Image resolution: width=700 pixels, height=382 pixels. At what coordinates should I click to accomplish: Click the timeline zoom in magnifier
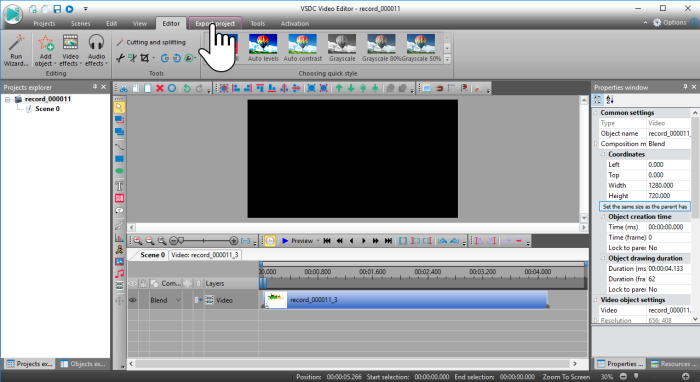[138, 241]
